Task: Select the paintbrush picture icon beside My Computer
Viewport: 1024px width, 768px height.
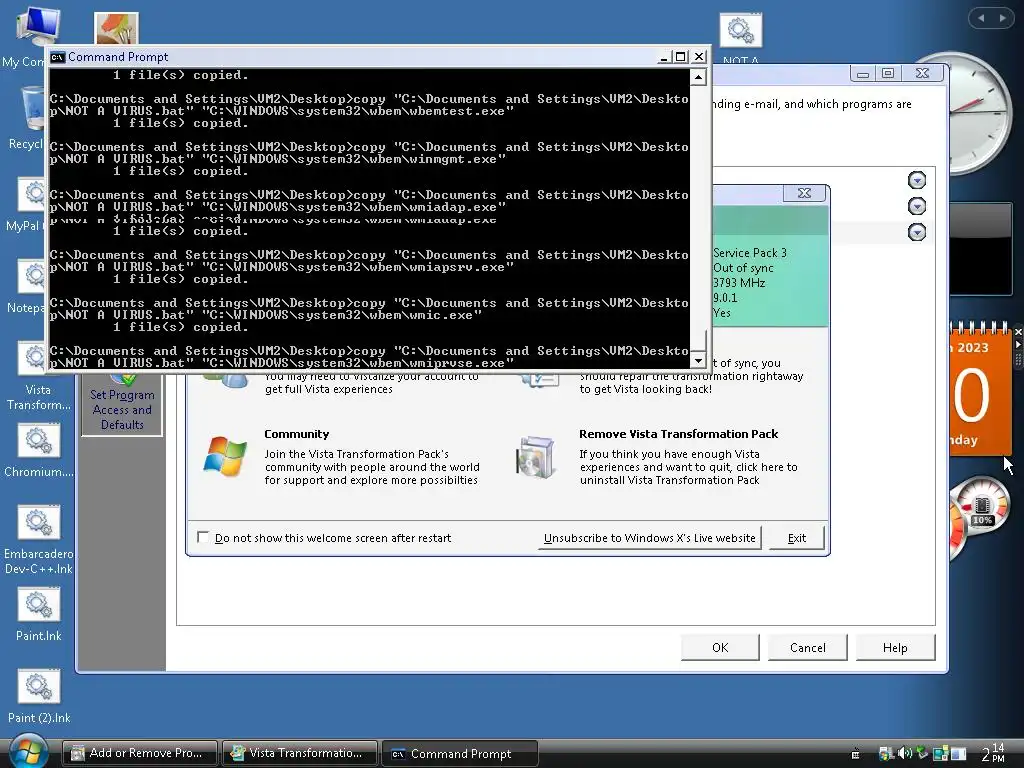Action: coord(116,28)
